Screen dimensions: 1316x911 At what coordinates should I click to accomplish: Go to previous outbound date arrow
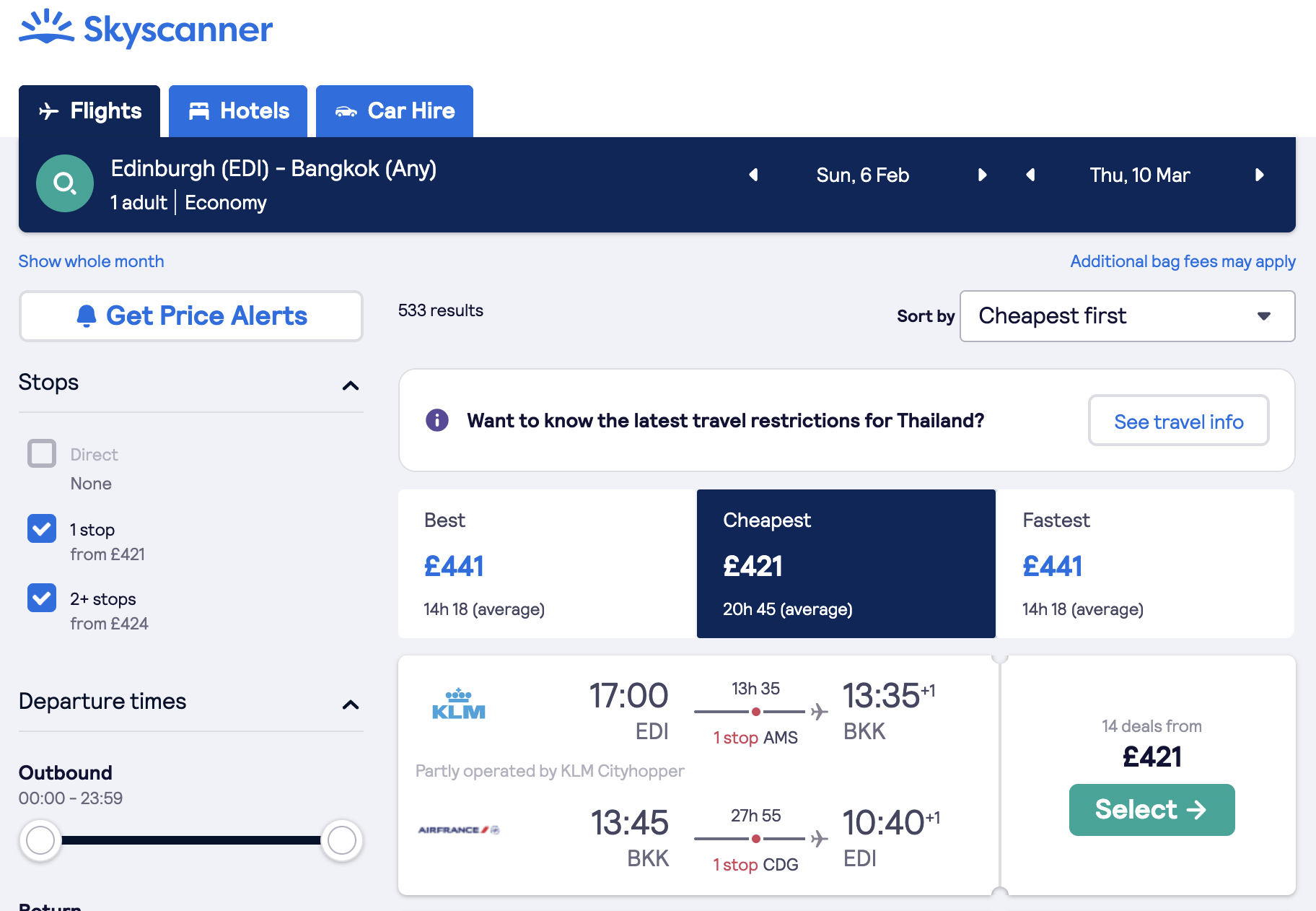[753, 175]
